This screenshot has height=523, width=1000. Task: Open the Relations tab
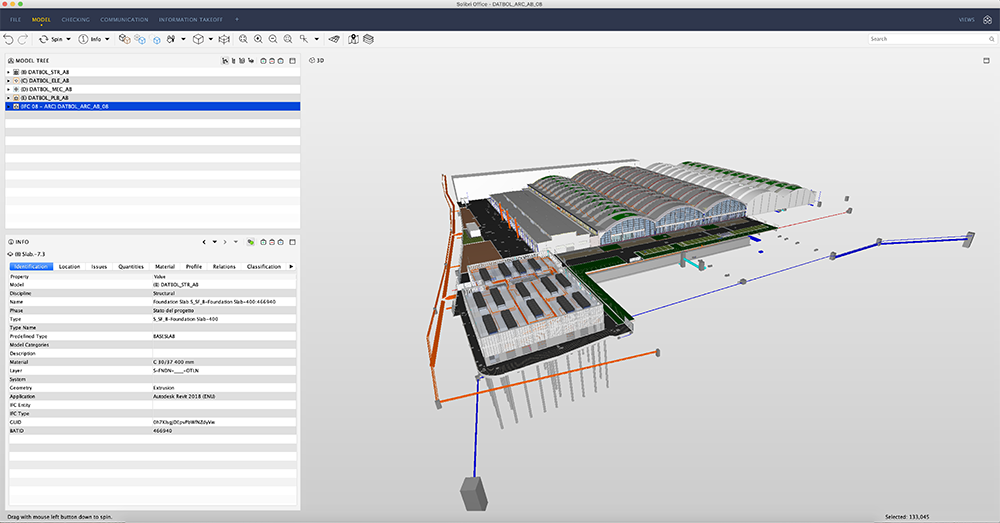click(x=224, y=267)
